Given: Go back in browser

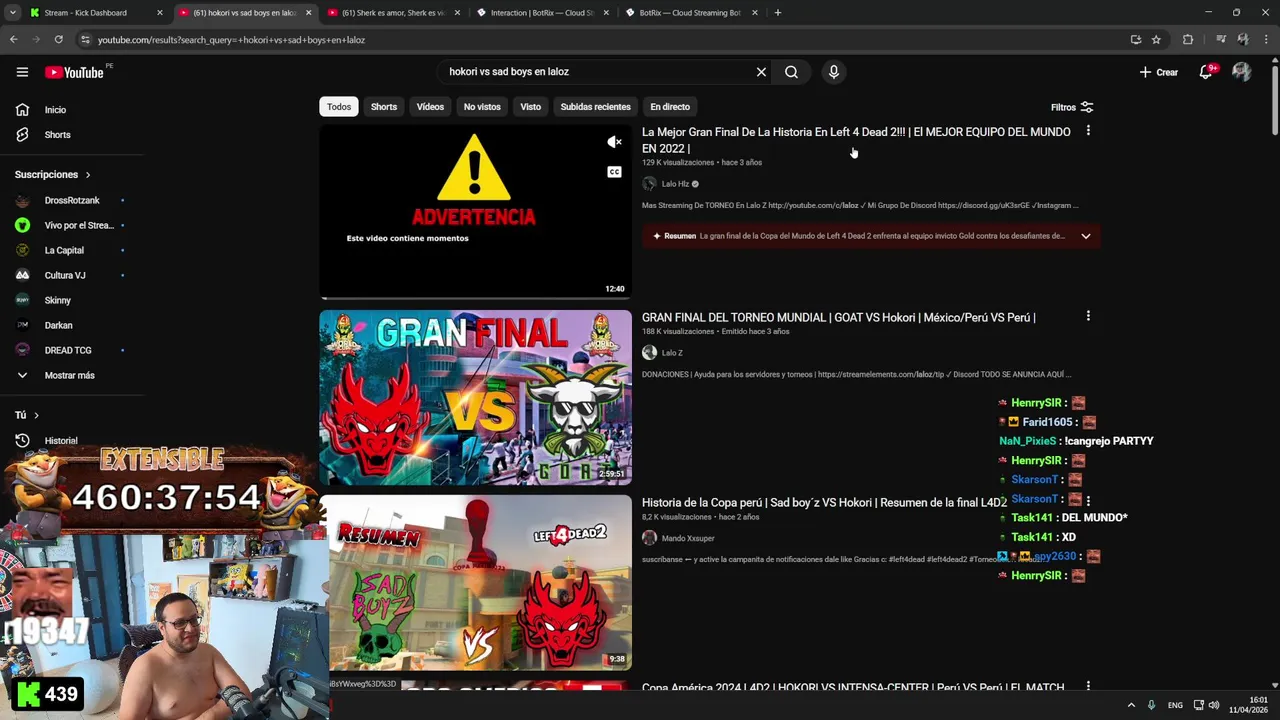Looking at the screenshot, I should tap(13, 40).
